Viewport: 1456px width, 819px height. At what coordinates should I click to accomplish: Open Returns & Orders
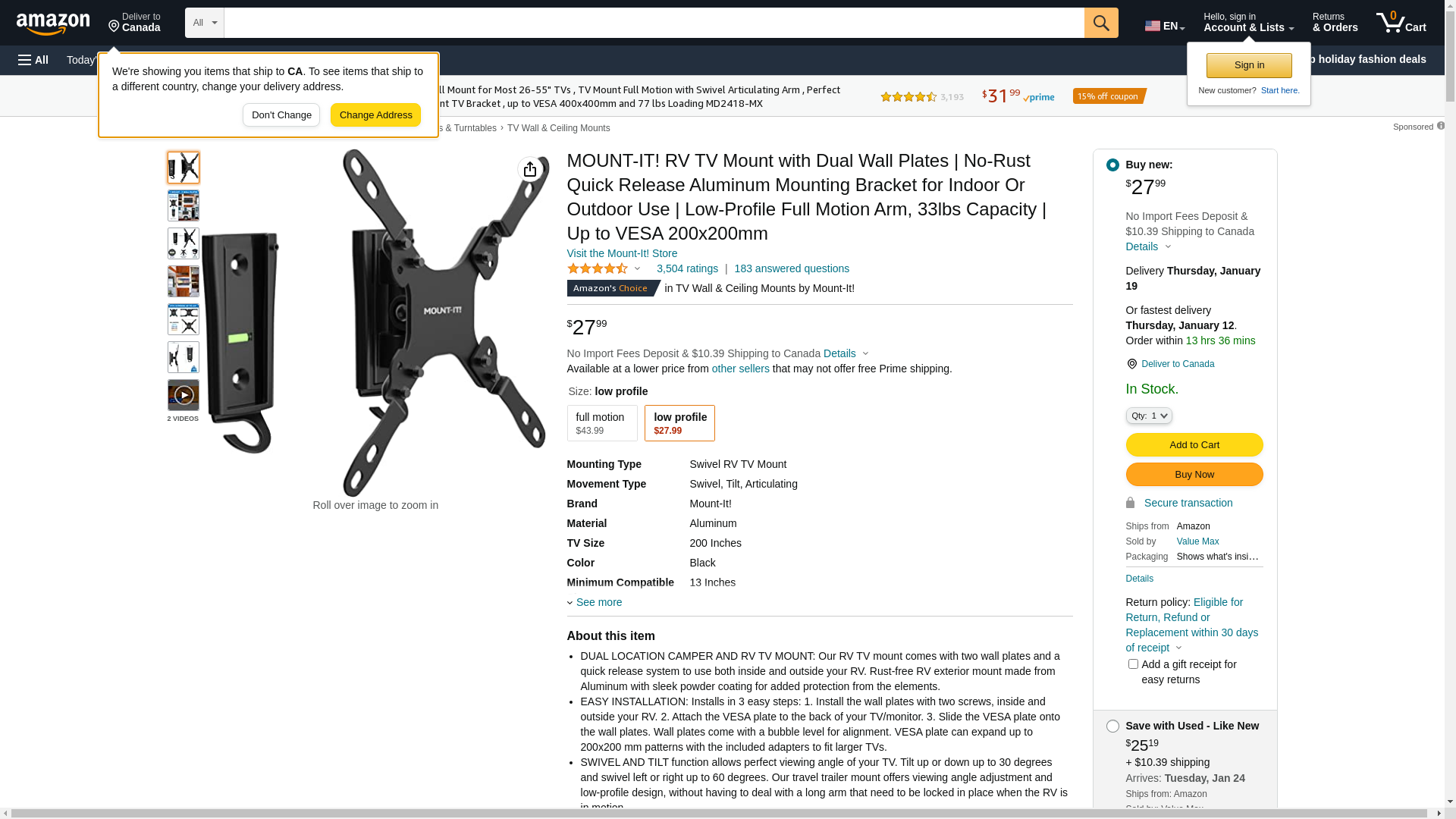[x=1335, y=22]
